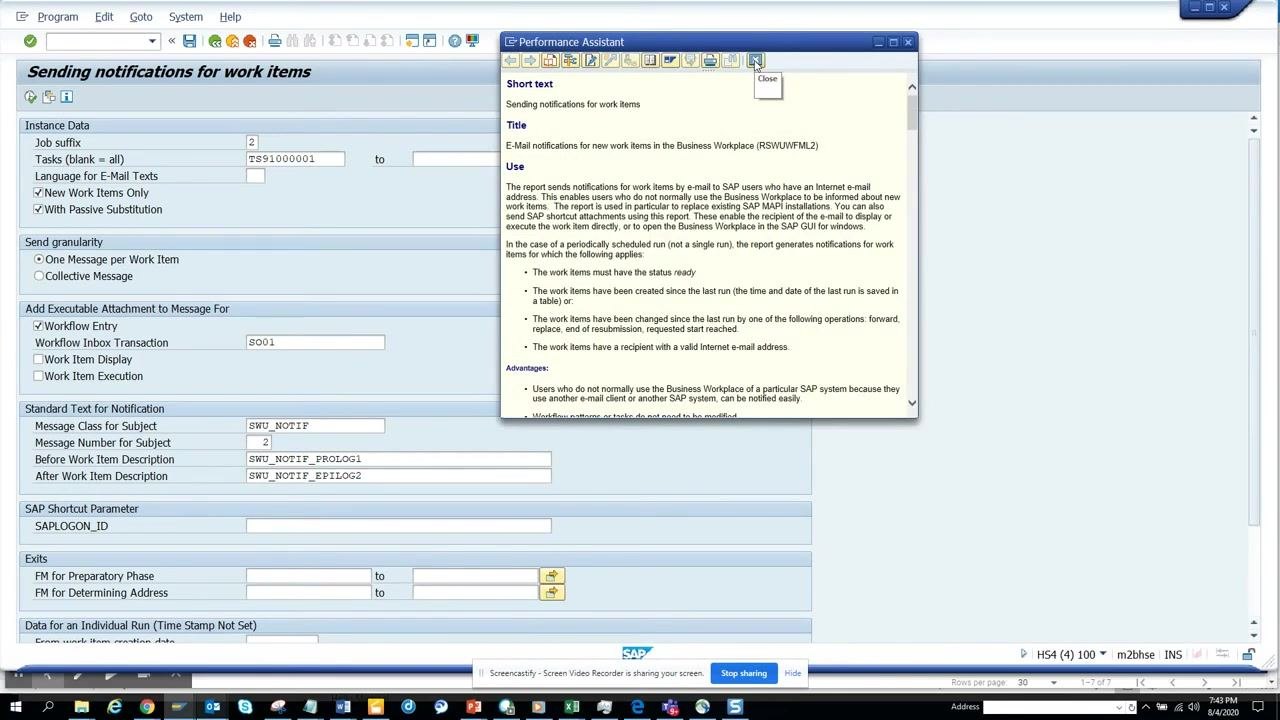Click the Stop sharing button
Screen dimensions: 1280x720
[744, 673]
